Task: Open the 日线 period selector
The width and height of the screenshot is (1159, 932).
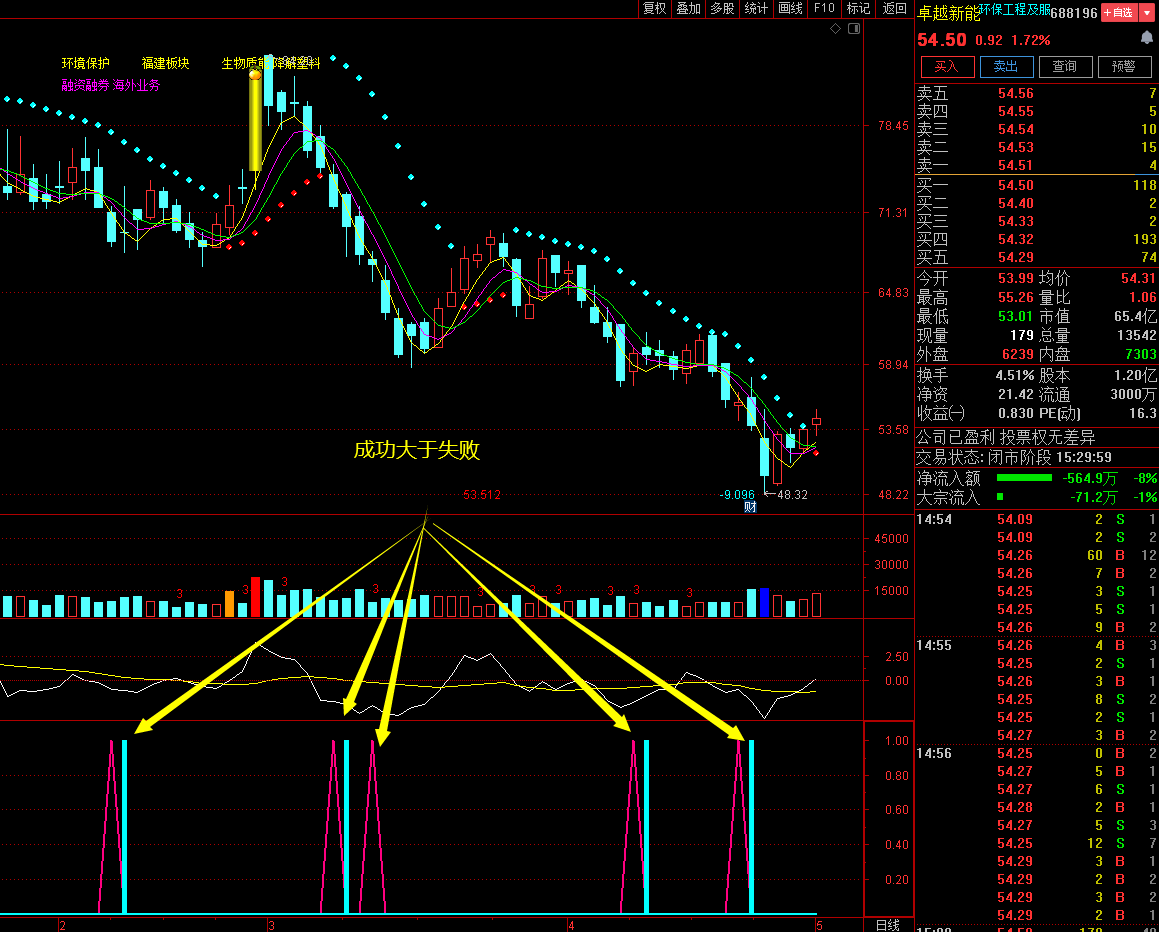Action: coord(888,925)
